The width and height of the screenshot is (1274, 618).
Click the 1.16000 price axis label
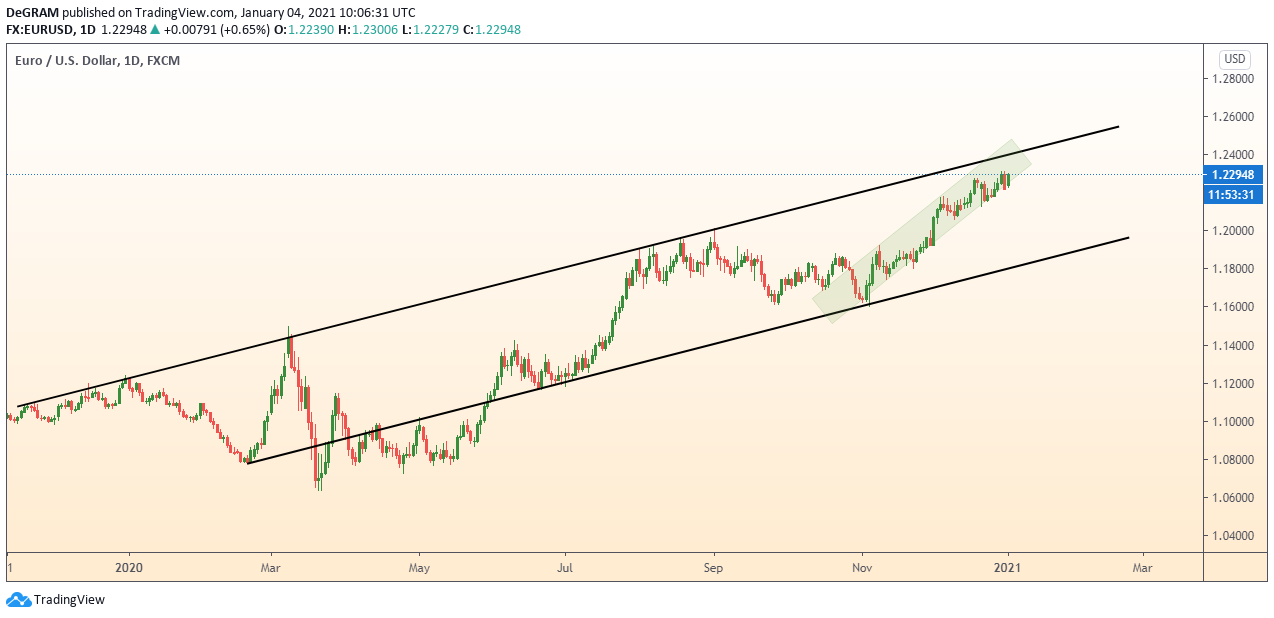click(1232, 307)
